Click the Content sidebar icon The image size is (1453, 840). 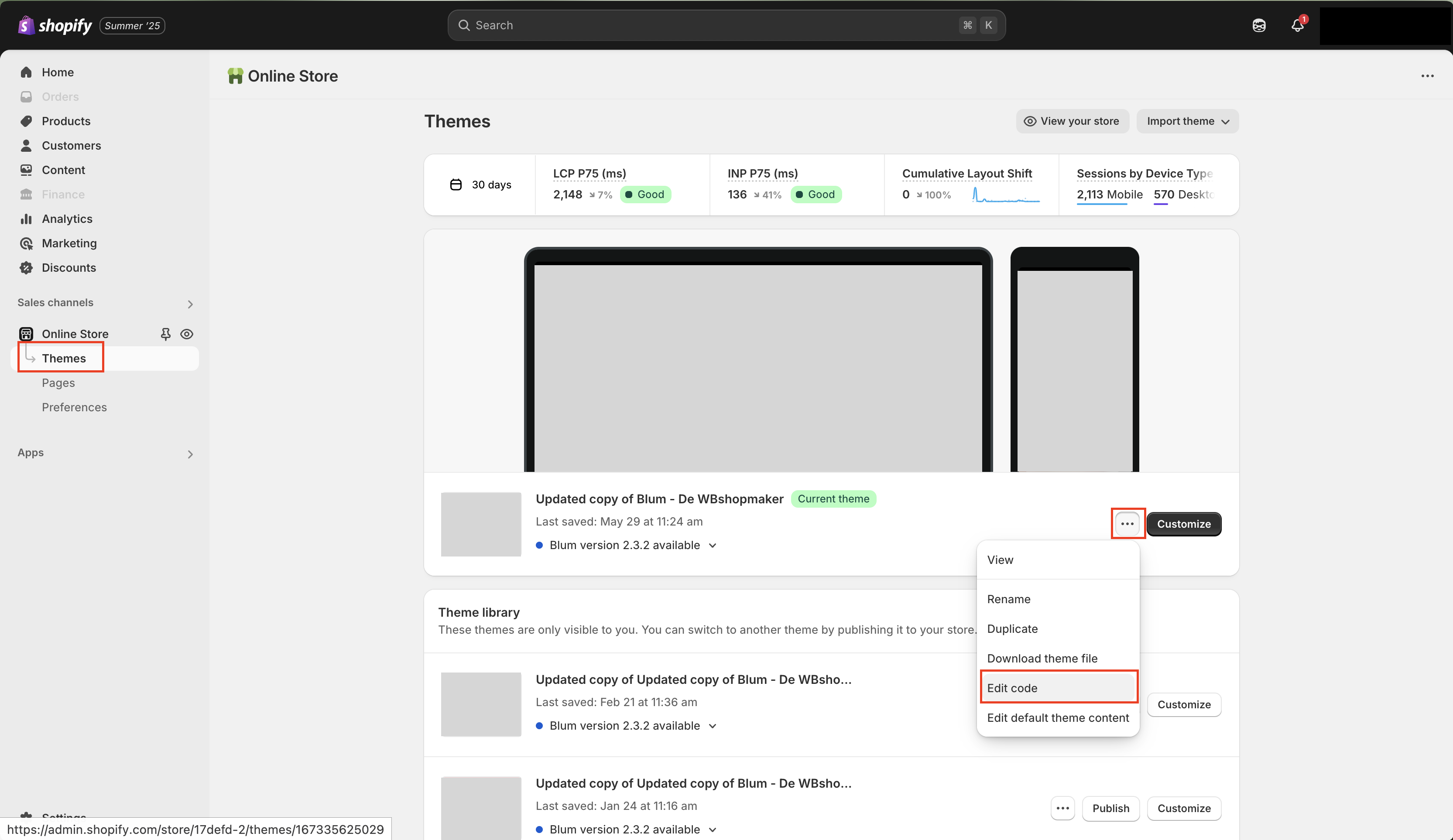click(26, 170)
